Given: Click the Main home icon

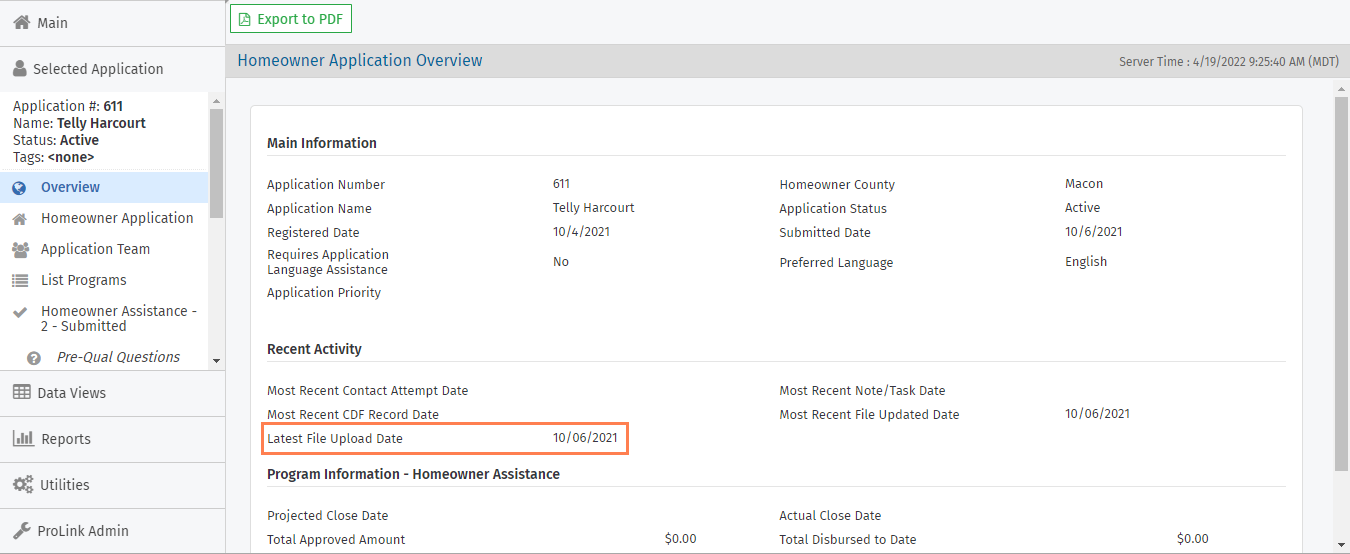Looking at the screenshot, I should click(x=21, y=23).
